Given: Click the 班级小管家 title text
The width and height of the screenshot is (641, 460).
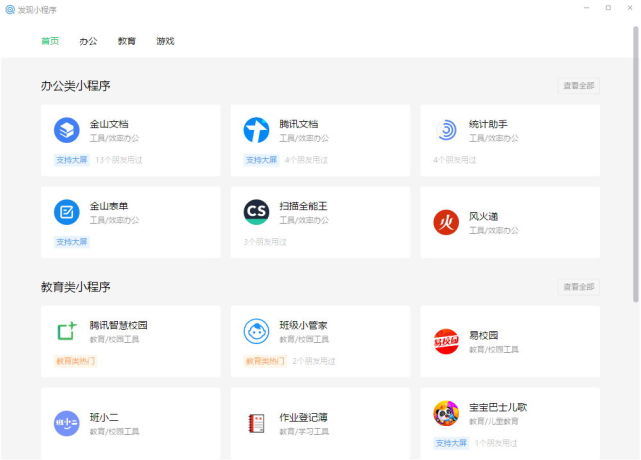Looking at the screenshot, I should [303, 325].
